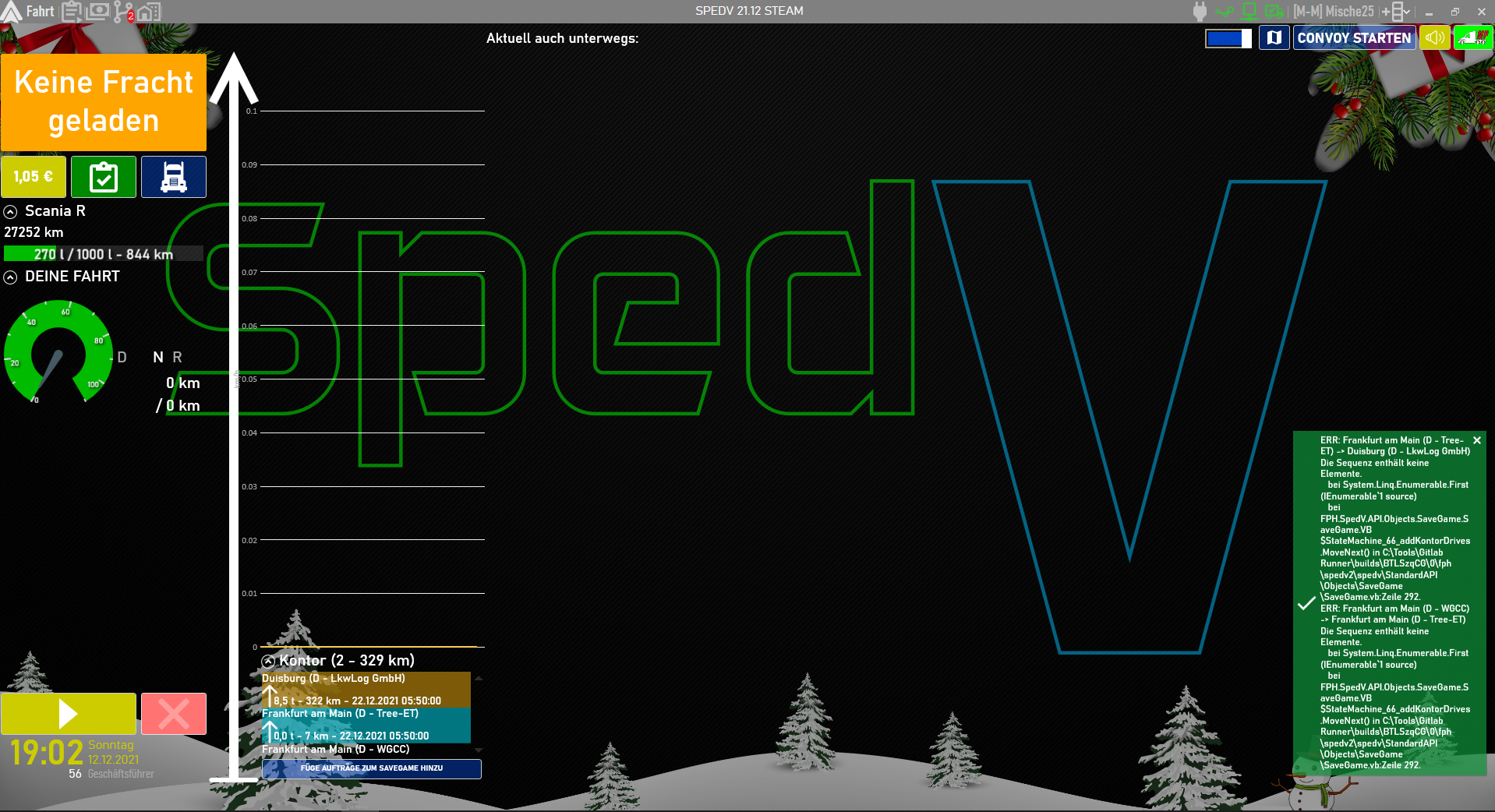The height and width of the screenshot is (812, 1495).
Task: Collapse the Scania R section
Action: [11, 211]
